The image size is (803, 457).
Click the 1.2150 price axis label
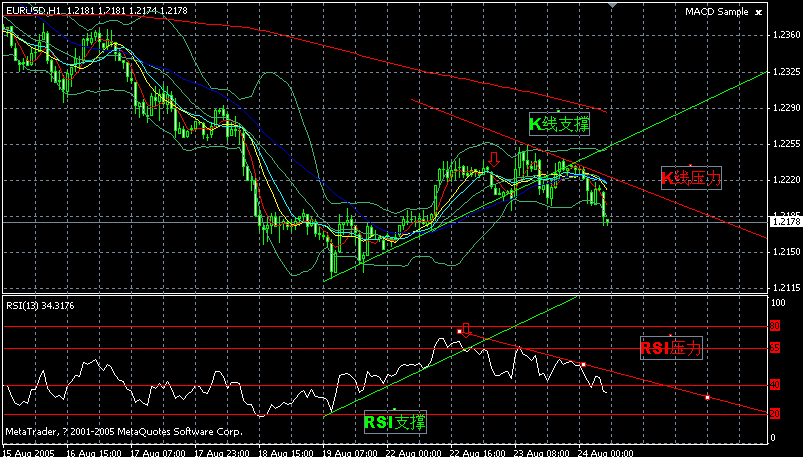[x=788, y=252]
